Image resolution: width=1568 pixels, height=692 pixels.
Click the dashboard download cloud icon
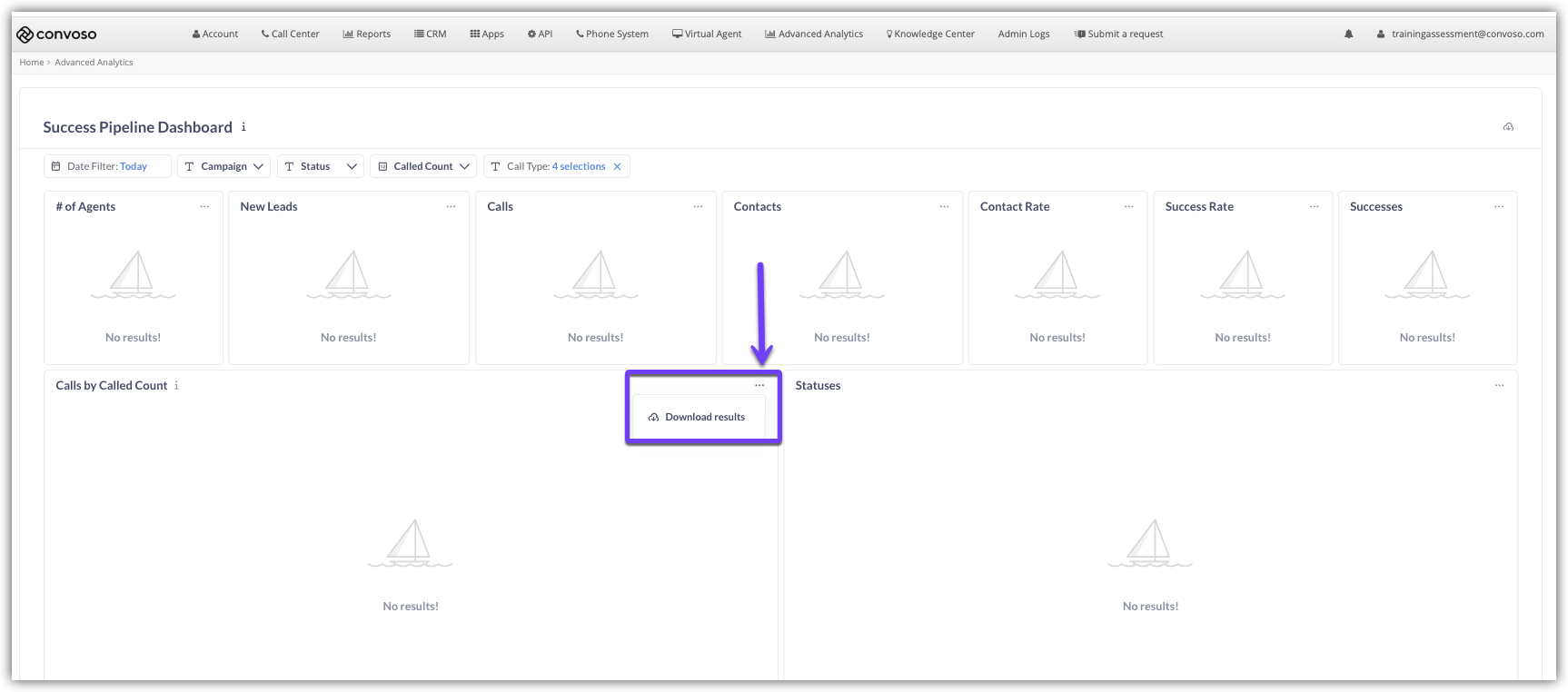click(1508, 127)
